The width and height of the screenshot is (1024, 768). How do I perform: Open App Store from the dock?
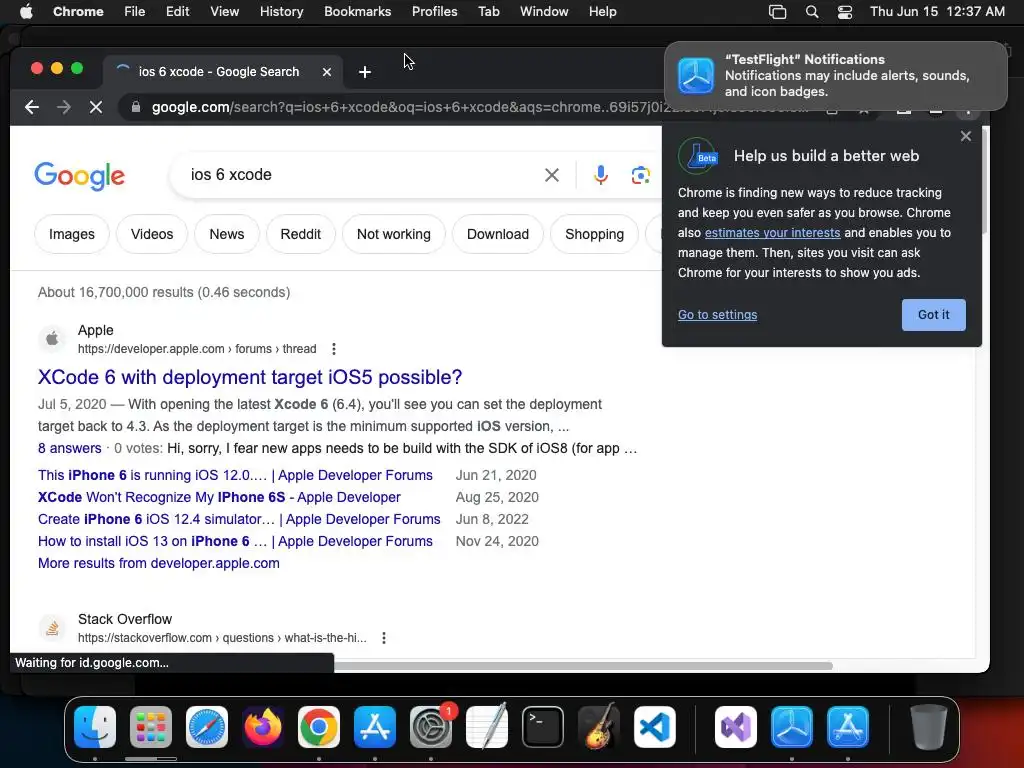point(375,727)
